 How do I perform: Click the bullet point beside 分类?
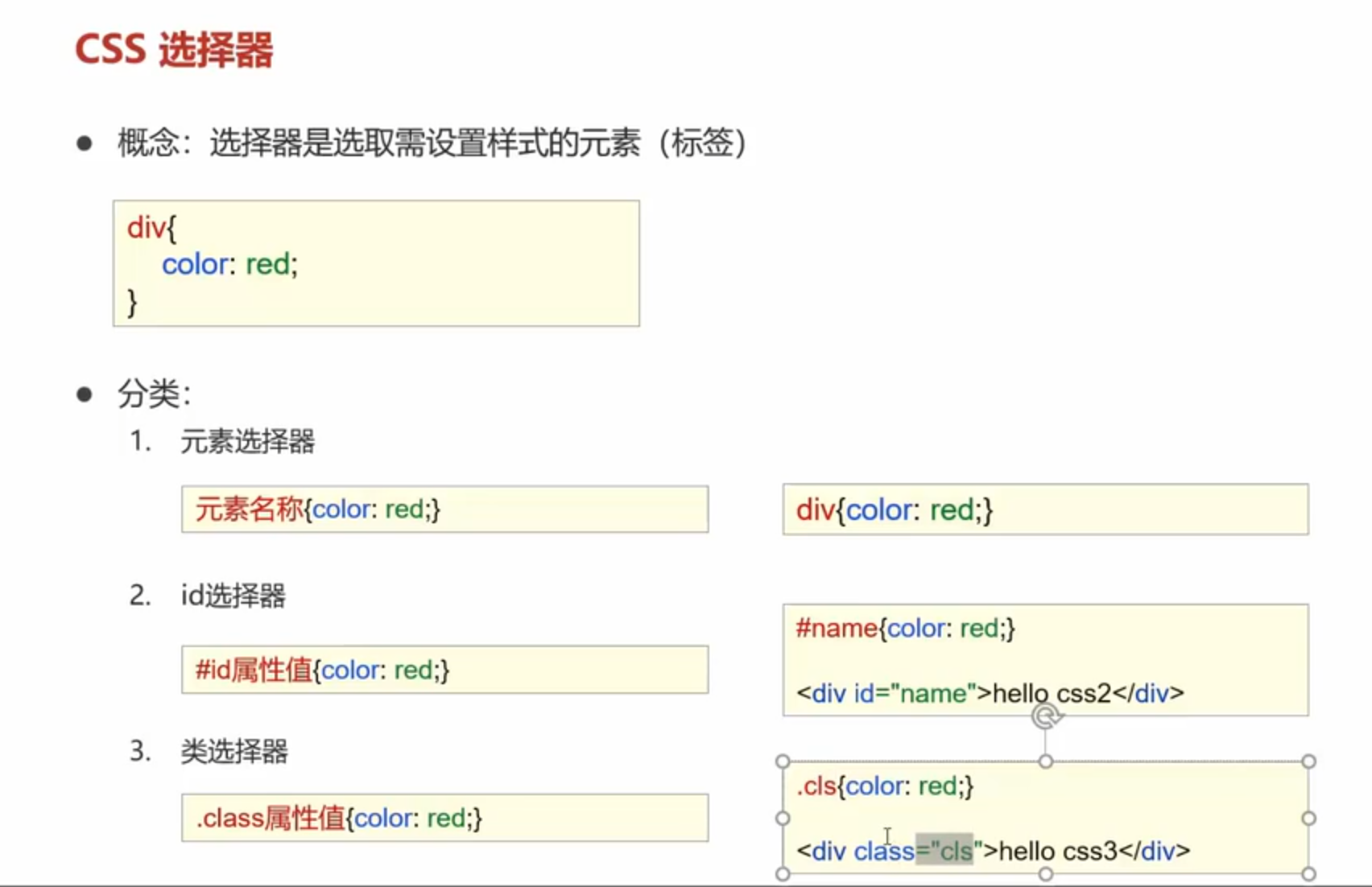pyautogui.click(x=83, y=393)
